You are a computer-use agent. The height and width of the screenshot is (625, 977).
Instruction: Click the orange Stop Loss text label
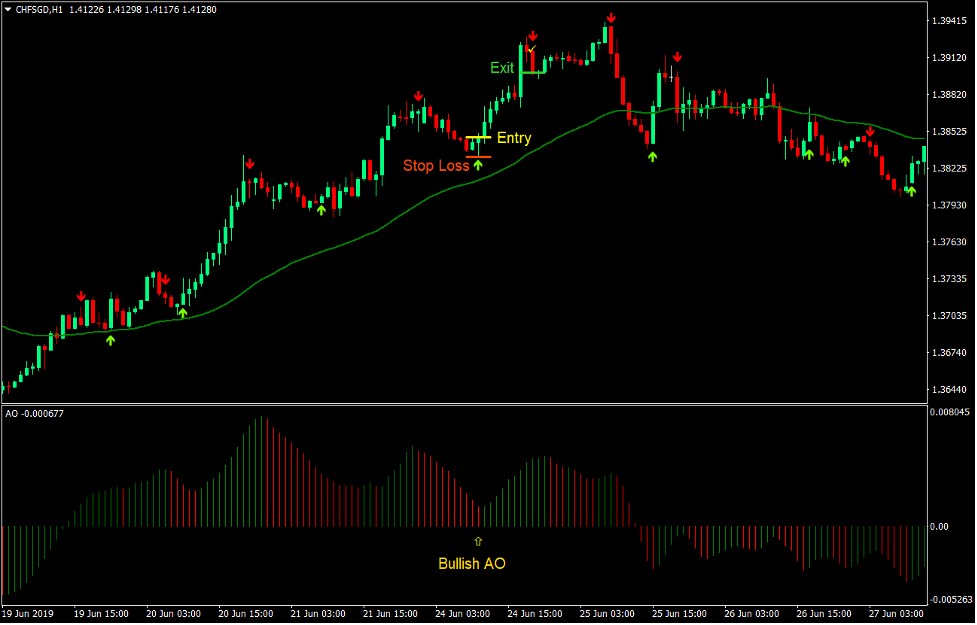(436, 165)
